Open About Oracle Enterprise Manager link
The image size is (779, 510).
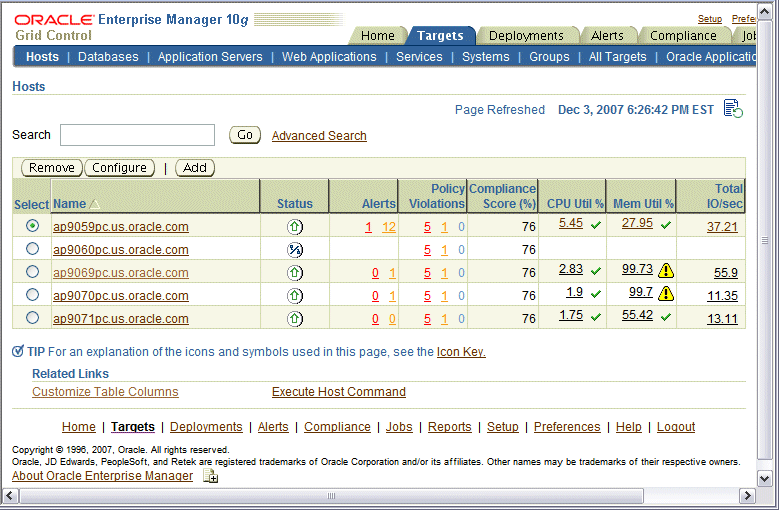(x=102, y=476)
